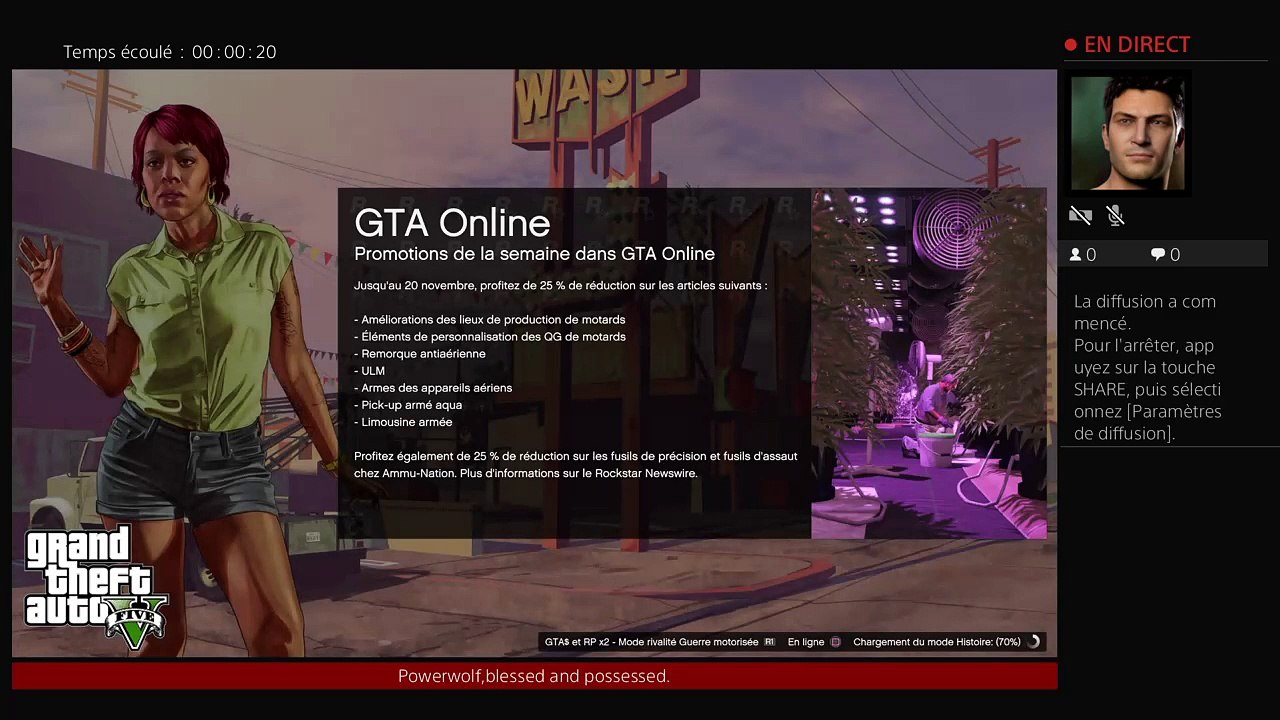
Task: Click the 'Jusqu'au 20 novembre' discount line
Action: click(560, 286)
